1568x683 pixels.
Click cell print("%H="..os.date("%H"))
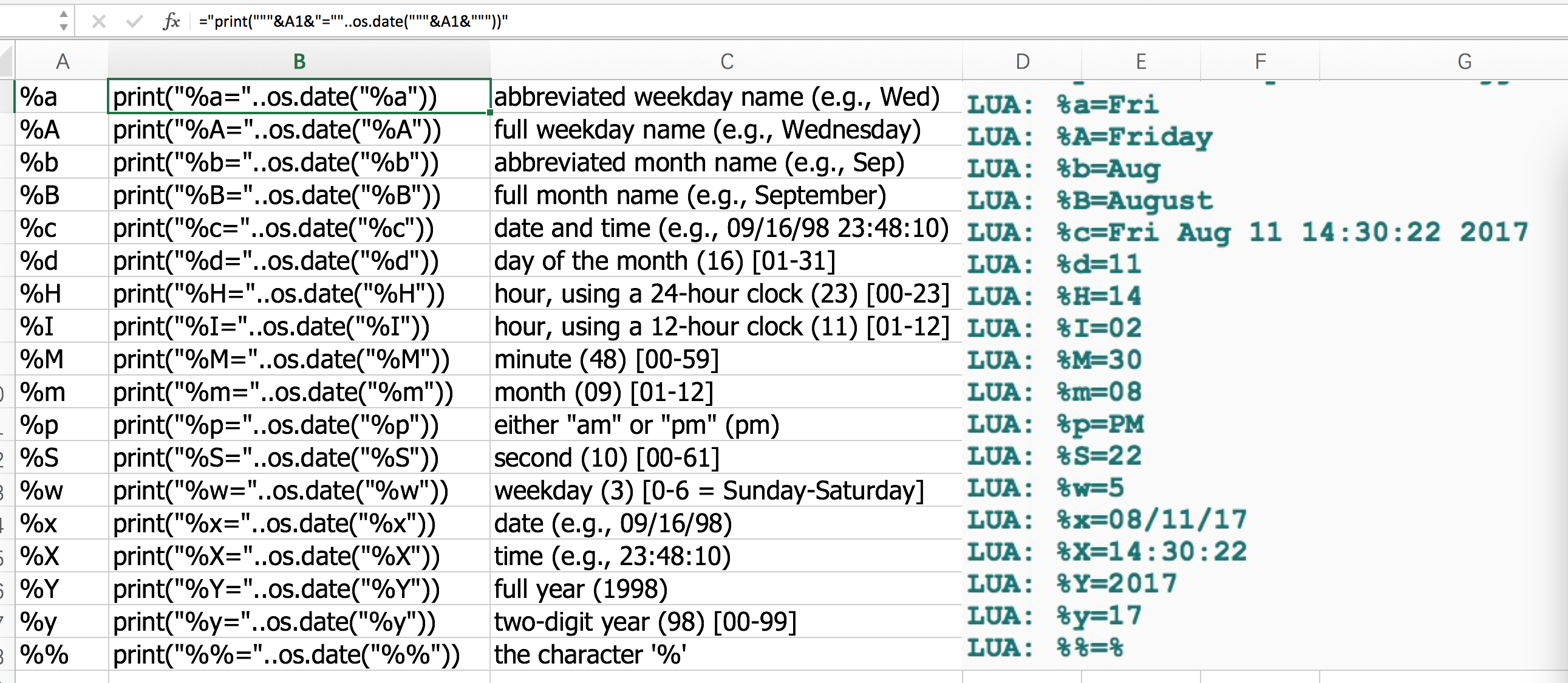click(x=299, y=293)
